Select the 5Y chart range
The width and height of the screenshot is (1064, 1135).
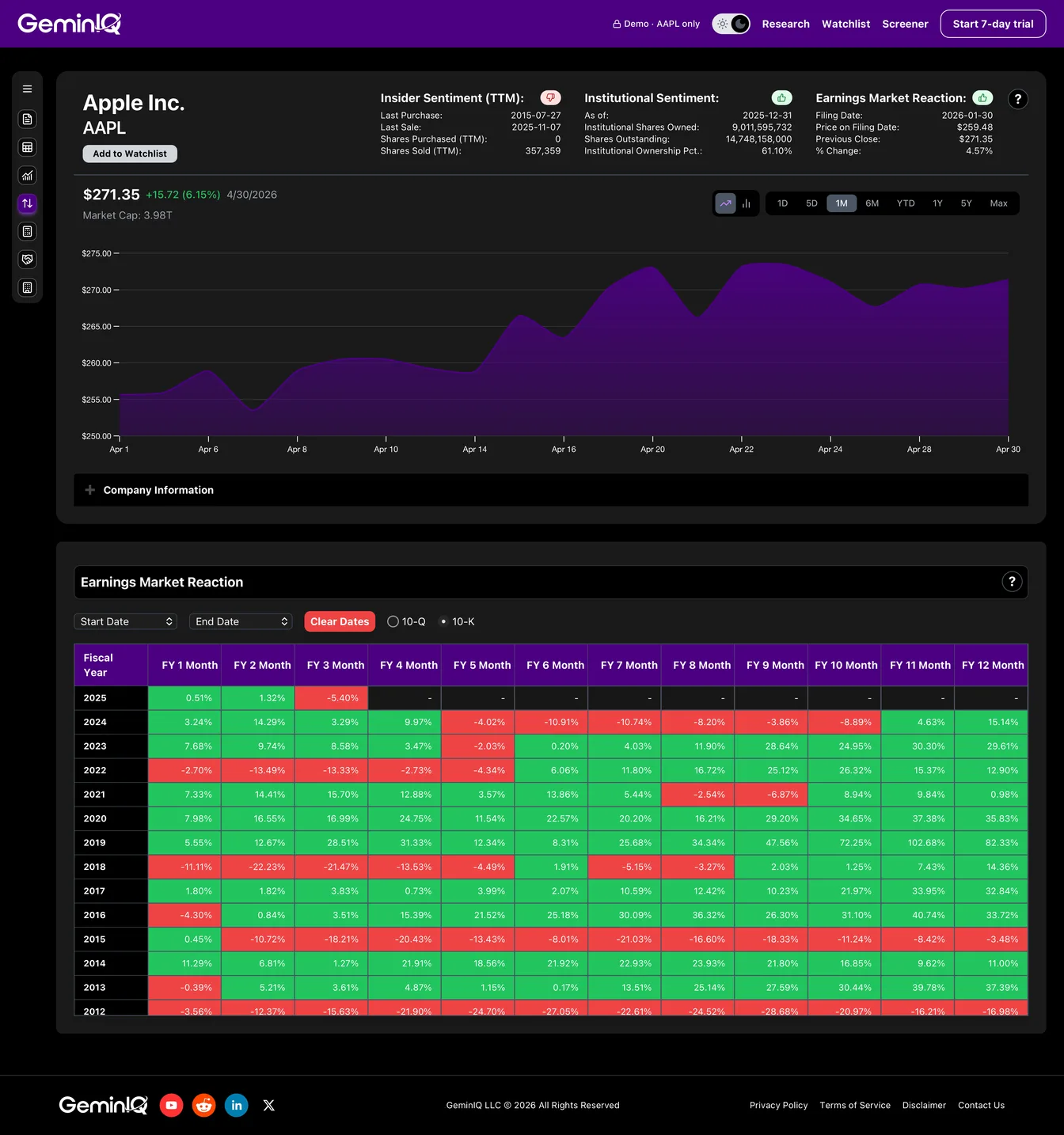967,203
